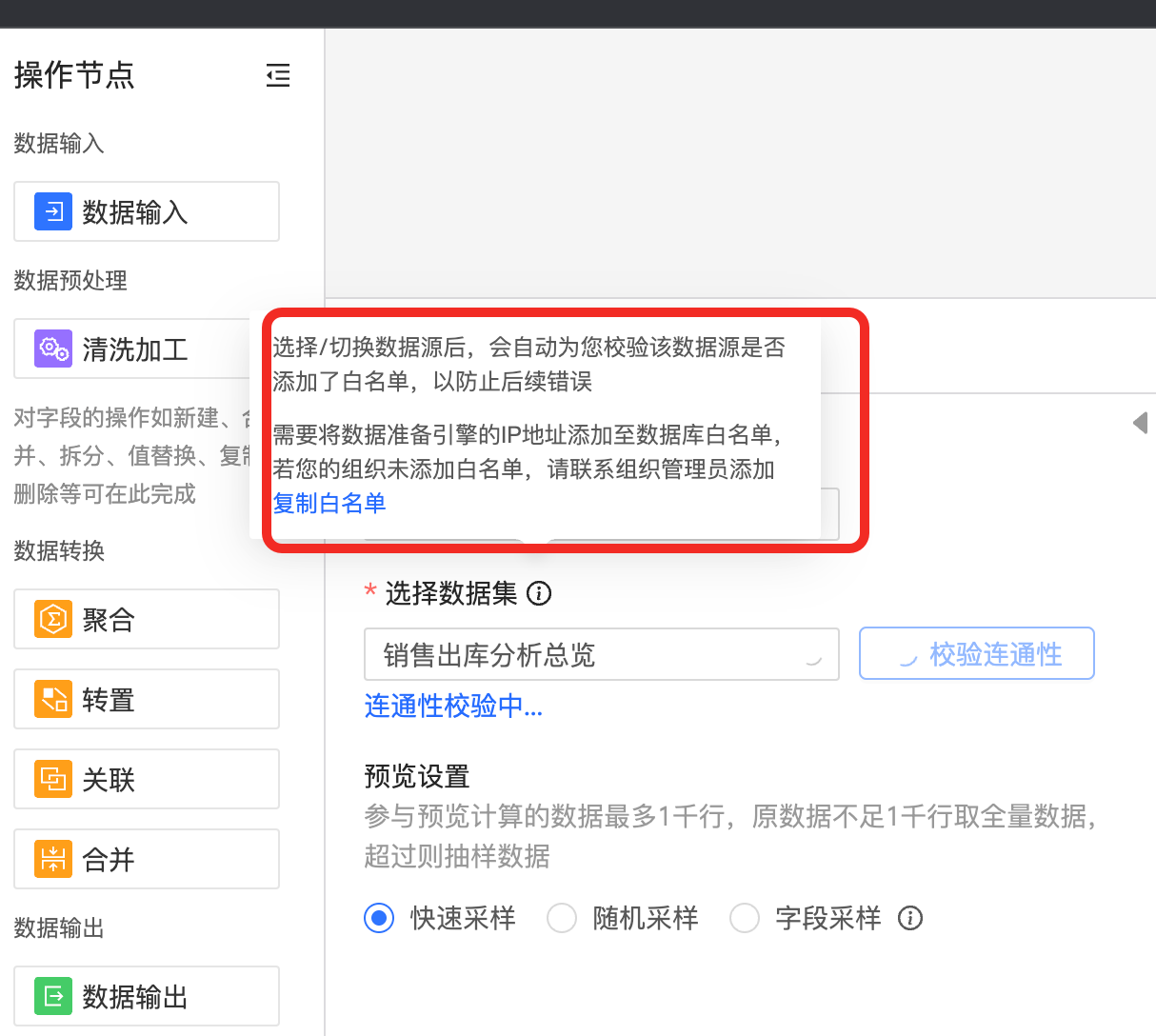This screenshot has height=1036, width=1156.
Task: Open the 销售出库分析总览 dataset dropdown
Action: click(601, 655)
